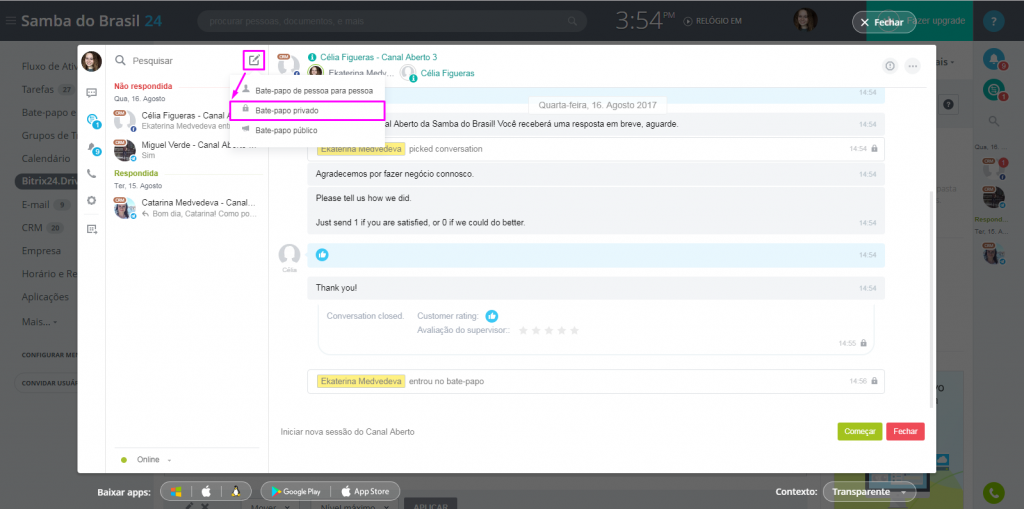Click the Windows app download icon
Image resolution: width=1024 pixels, height=509 pixels.
(176, 491)
